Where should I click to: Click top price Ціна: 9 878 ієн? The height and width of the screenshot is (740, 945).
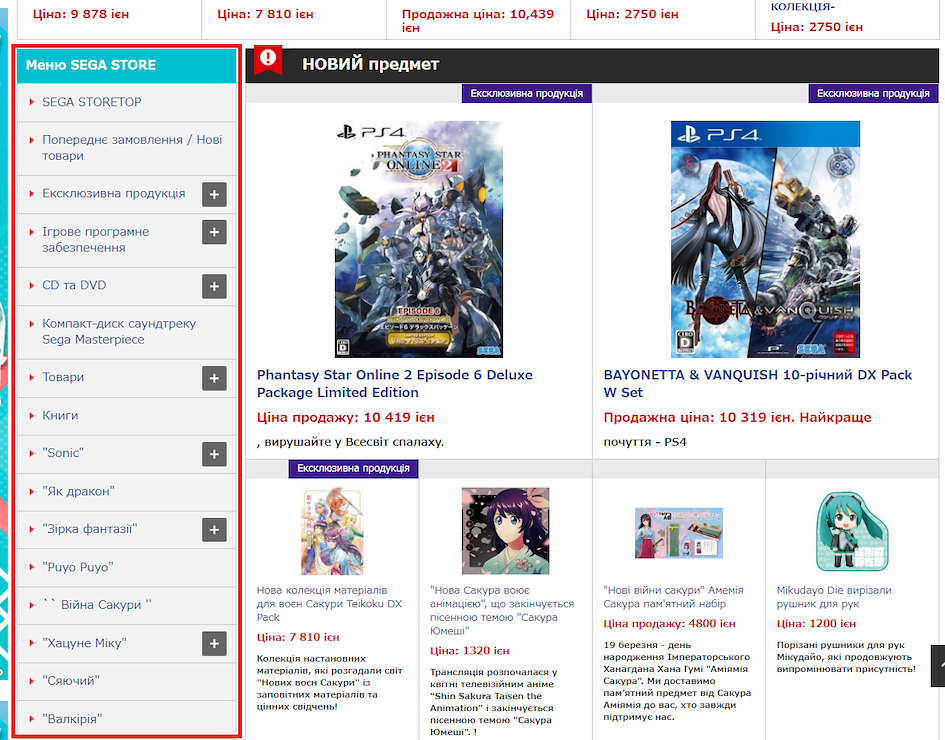[x=81, y=14]
